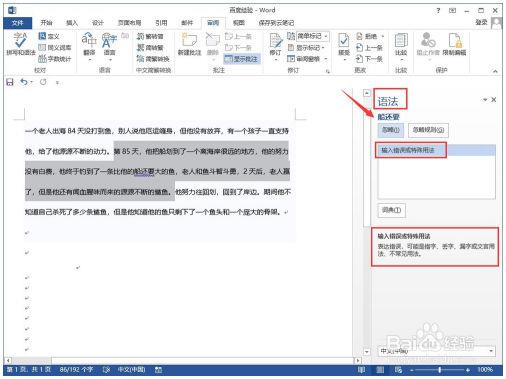Accept the change with 接受
Viewport: 506px width, 379px height.
[x=344, y=47]
